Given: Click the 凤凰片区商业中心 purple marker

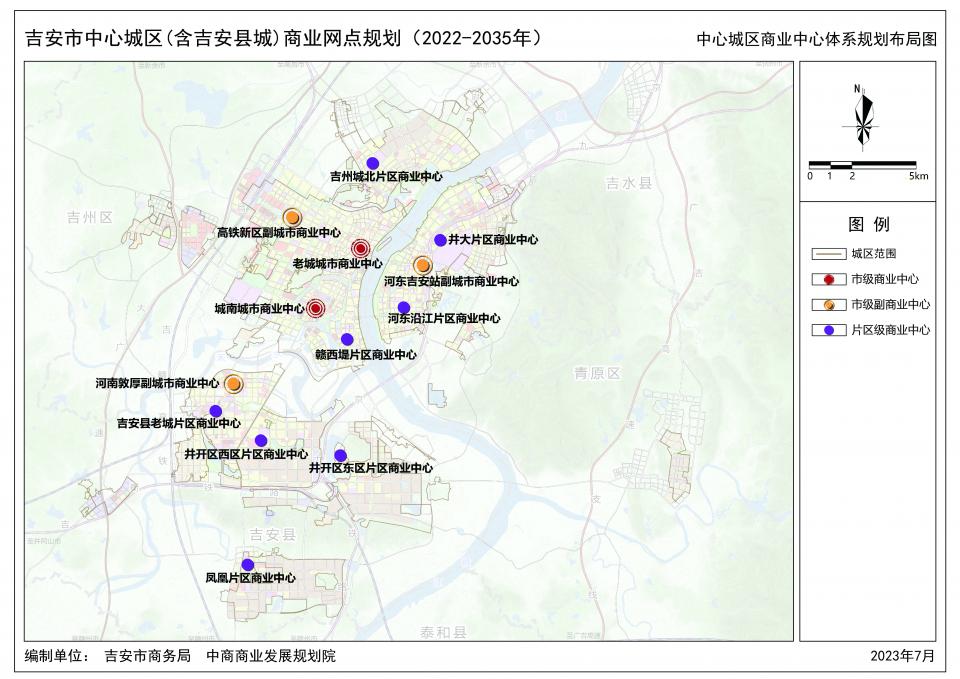Looking at the screenshot, I should point(247,565).
